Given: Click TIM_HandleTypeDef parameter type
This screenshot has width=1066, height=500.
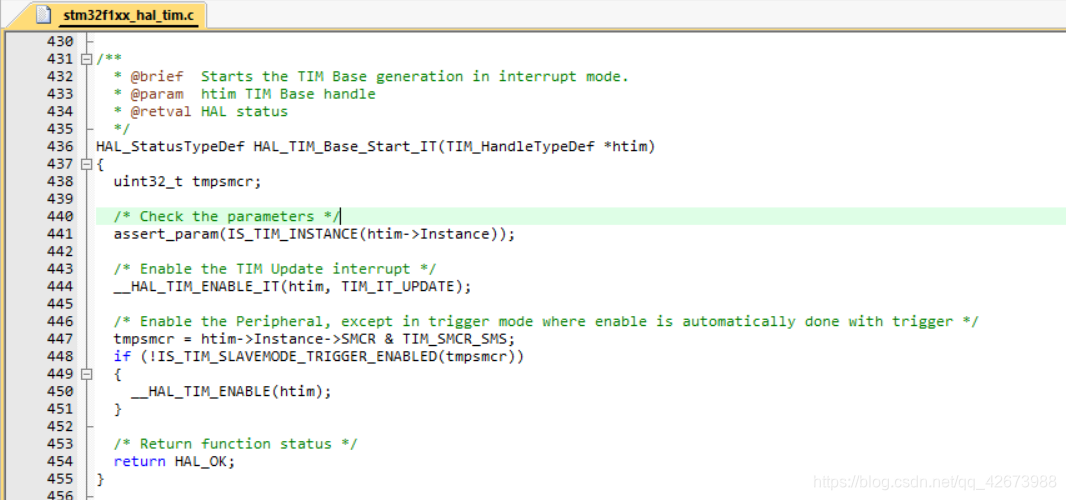Looking at the screenshot, I should tap(520, 146).
